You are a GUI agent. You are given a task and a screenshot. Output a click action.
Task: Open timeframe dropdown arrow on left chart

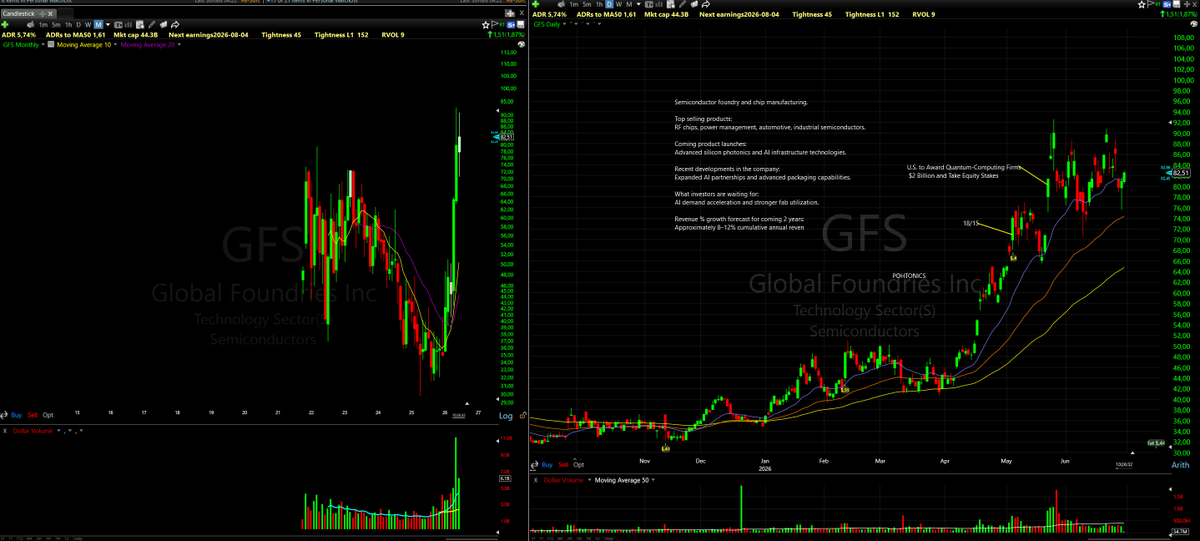(x=108, y=24)
